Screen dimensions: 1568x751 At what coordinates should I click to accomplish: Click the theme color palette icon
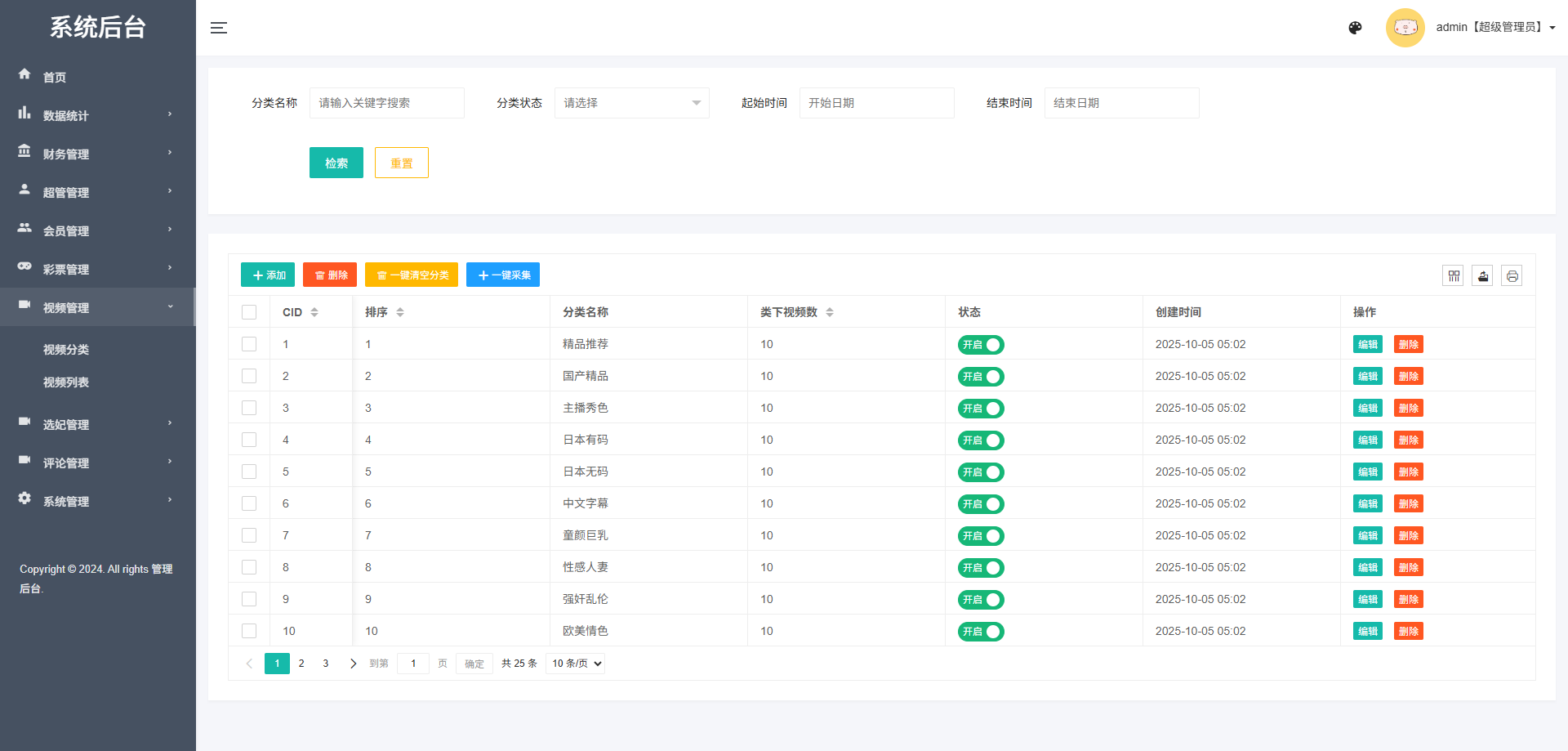(1355, 27)
